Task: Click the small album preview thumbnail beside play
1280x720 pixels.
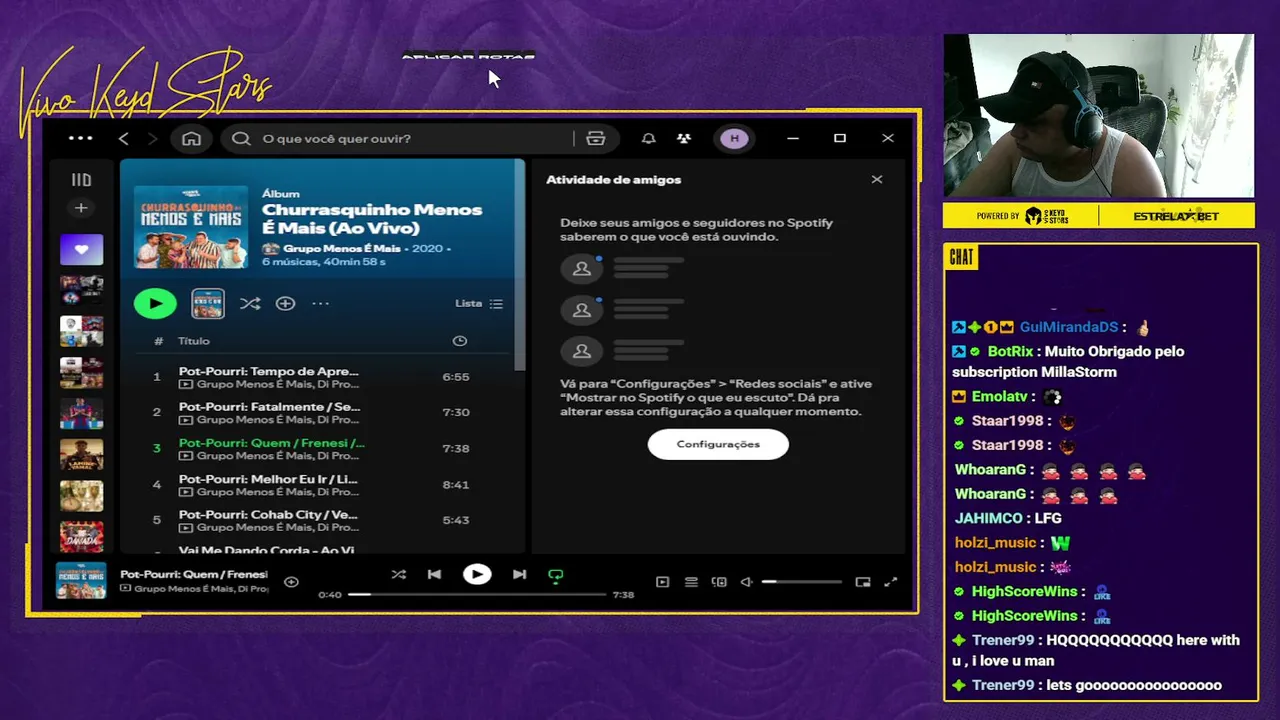Action: click(208, 303)
